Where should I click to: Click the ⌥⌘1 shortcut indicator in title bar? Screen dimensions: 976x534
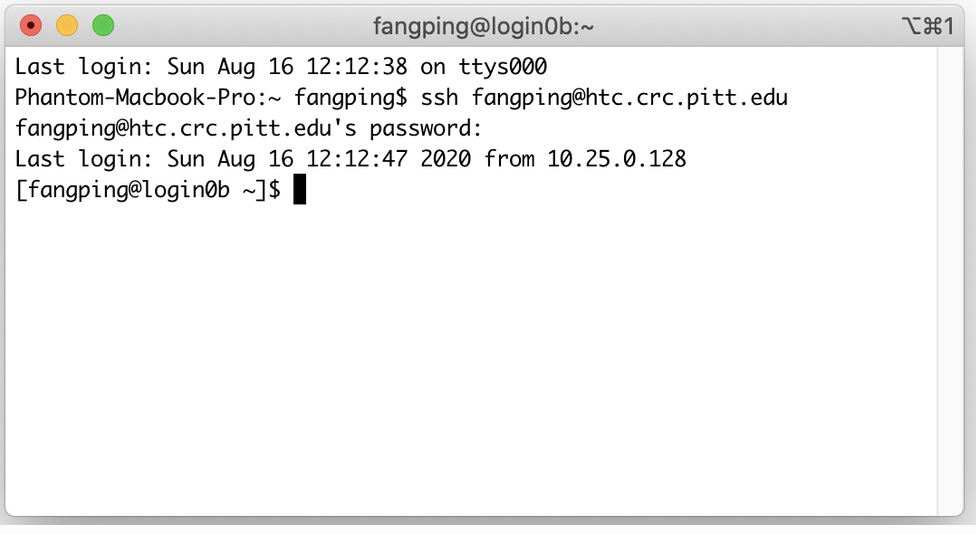coord(930,26)
